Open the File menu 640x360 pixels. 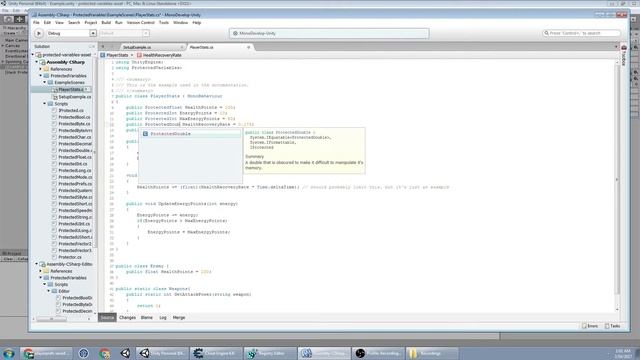pyautogui.click(x=36, y=22)
